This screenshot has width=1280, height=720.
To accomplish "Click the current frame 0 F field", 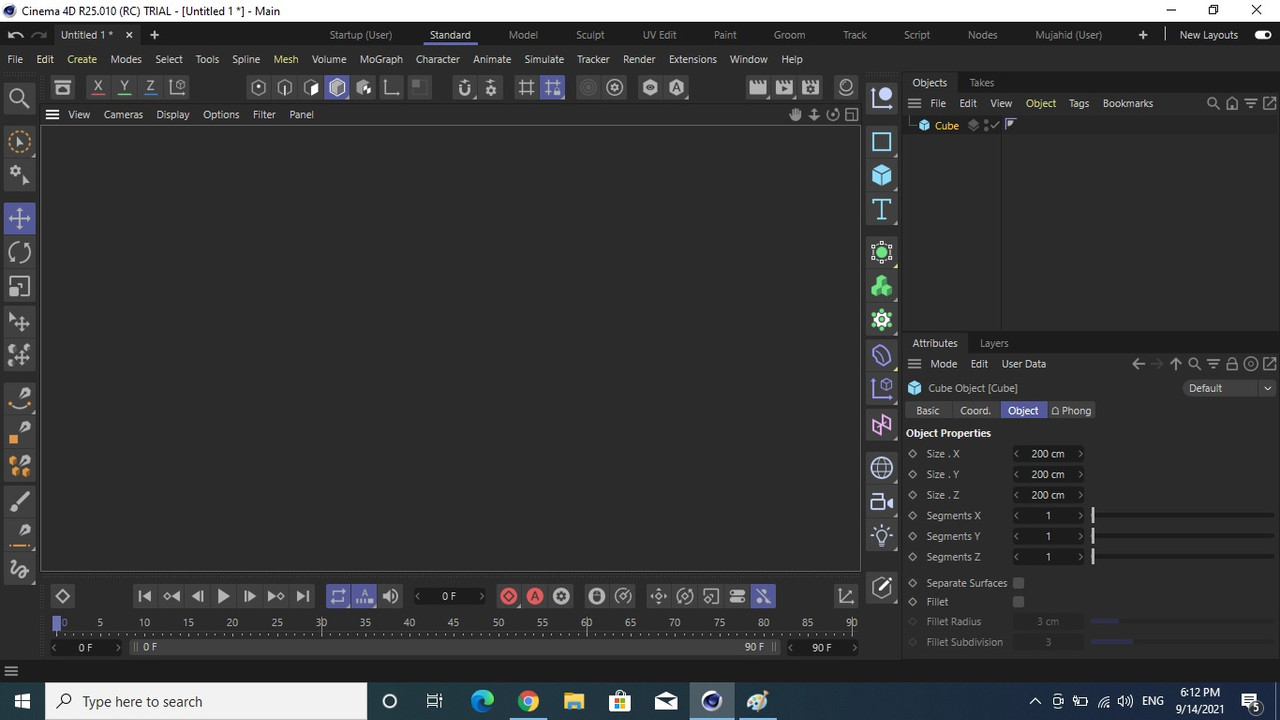I will click(x=450, y=596).
